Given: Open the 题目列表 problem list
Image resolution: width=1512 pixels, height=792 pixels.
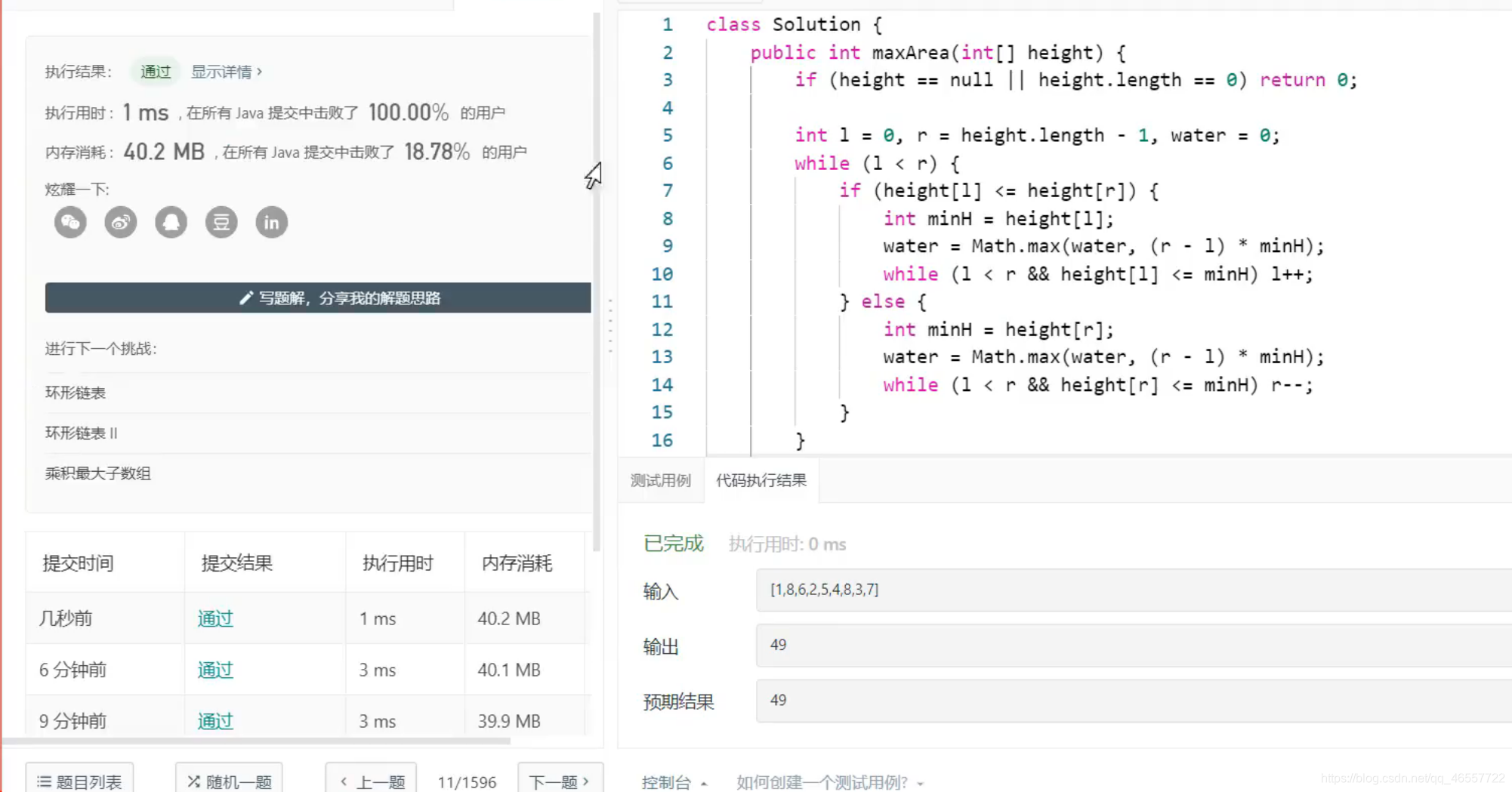Looking at the screenshot, I should 79,780.
